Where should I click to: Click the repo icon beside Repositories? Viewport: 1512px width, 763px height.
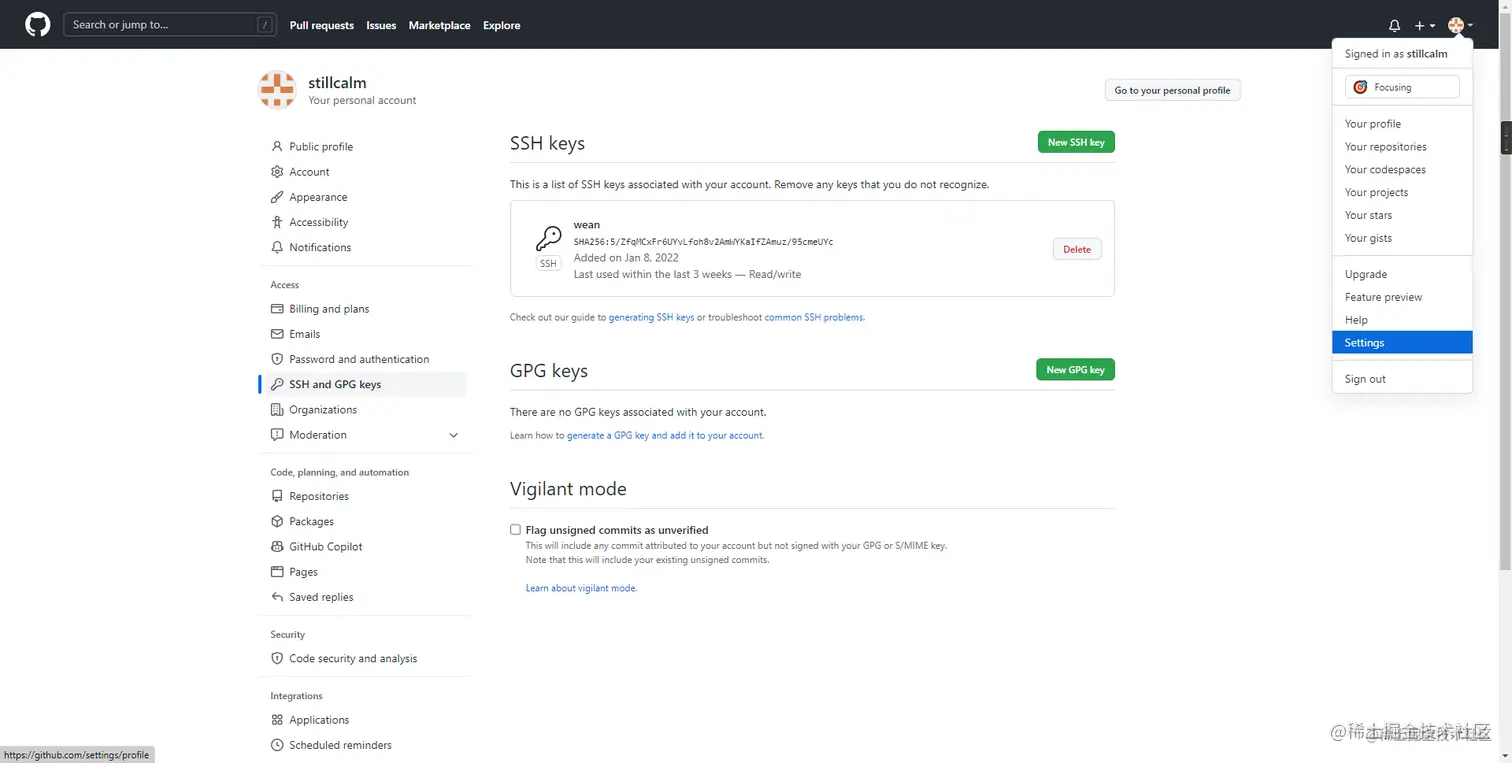tap(277, 496)
